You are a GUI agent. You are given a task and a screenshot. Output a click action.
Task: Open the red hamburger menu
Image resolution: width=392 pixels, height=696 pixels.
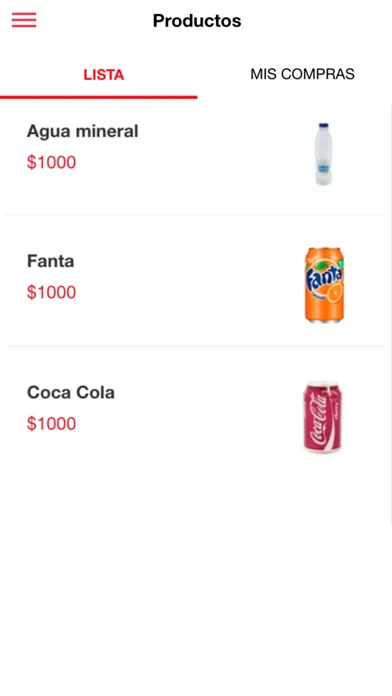click(x=24, y=20)
